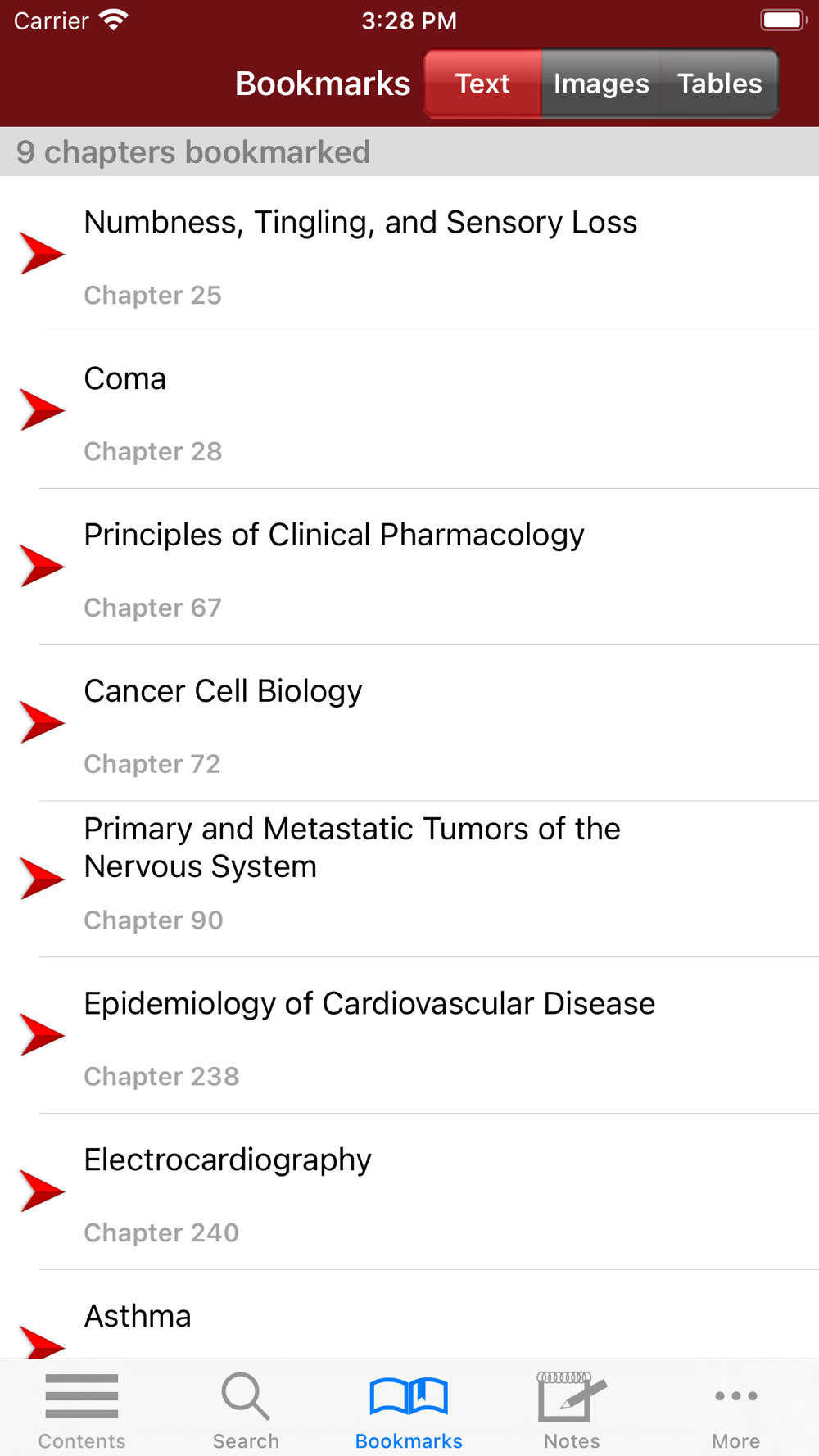Open the Notes notepad icon
The width and height of the screenshot is (819, 1456).
572,1396
